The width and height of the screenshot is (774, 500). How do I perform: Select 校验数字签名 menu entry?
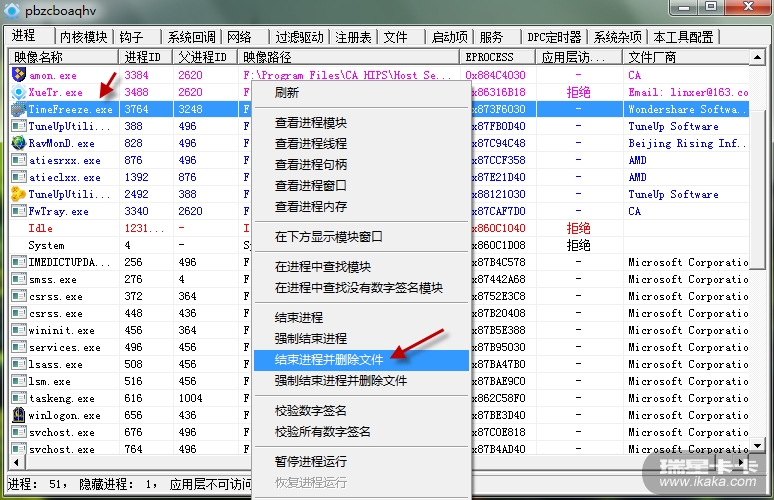coord(361,411)
